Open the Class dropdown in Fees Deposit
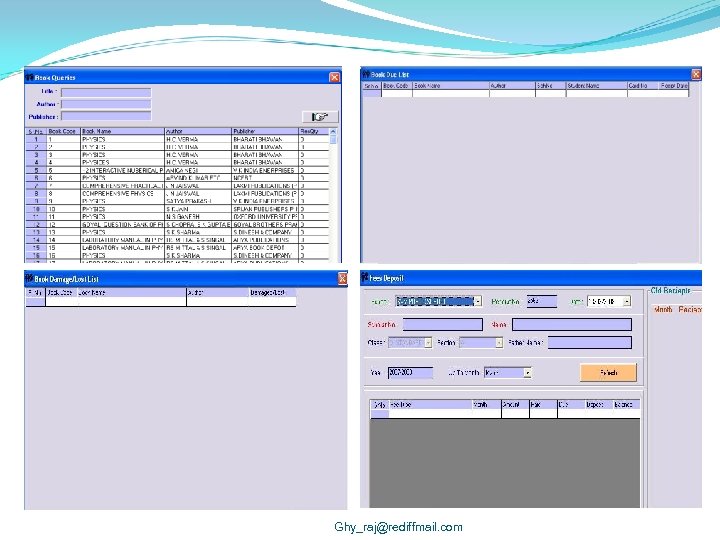 428,343
